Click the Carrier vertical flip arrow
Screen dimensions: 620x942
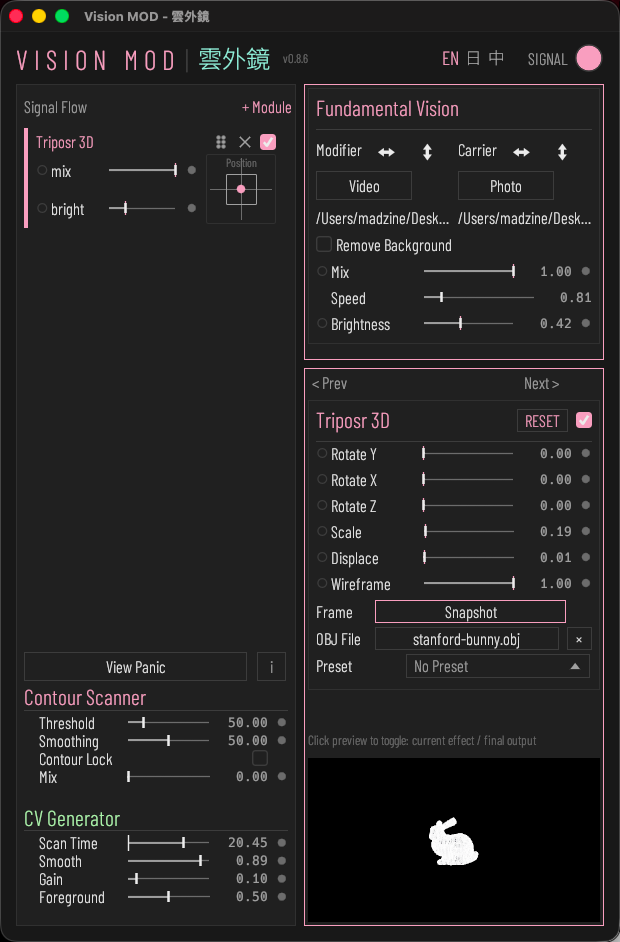pyautogui.click(x=562, y=152)
